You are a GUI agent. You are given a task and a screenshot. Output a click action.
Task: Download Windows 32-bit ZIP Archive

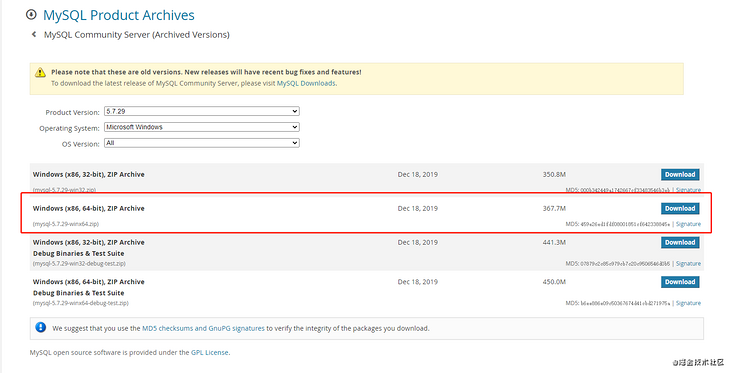(x=680, y=175)
